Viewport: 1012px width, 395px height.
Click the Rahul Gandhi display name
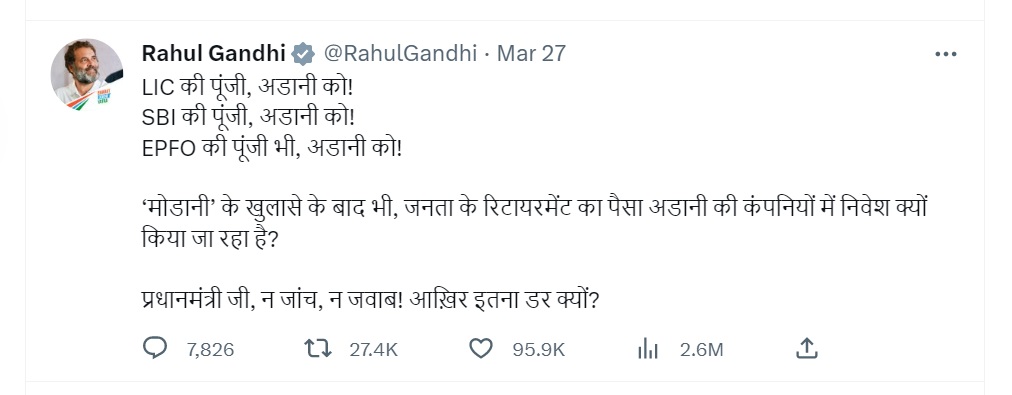coord(214,54)
